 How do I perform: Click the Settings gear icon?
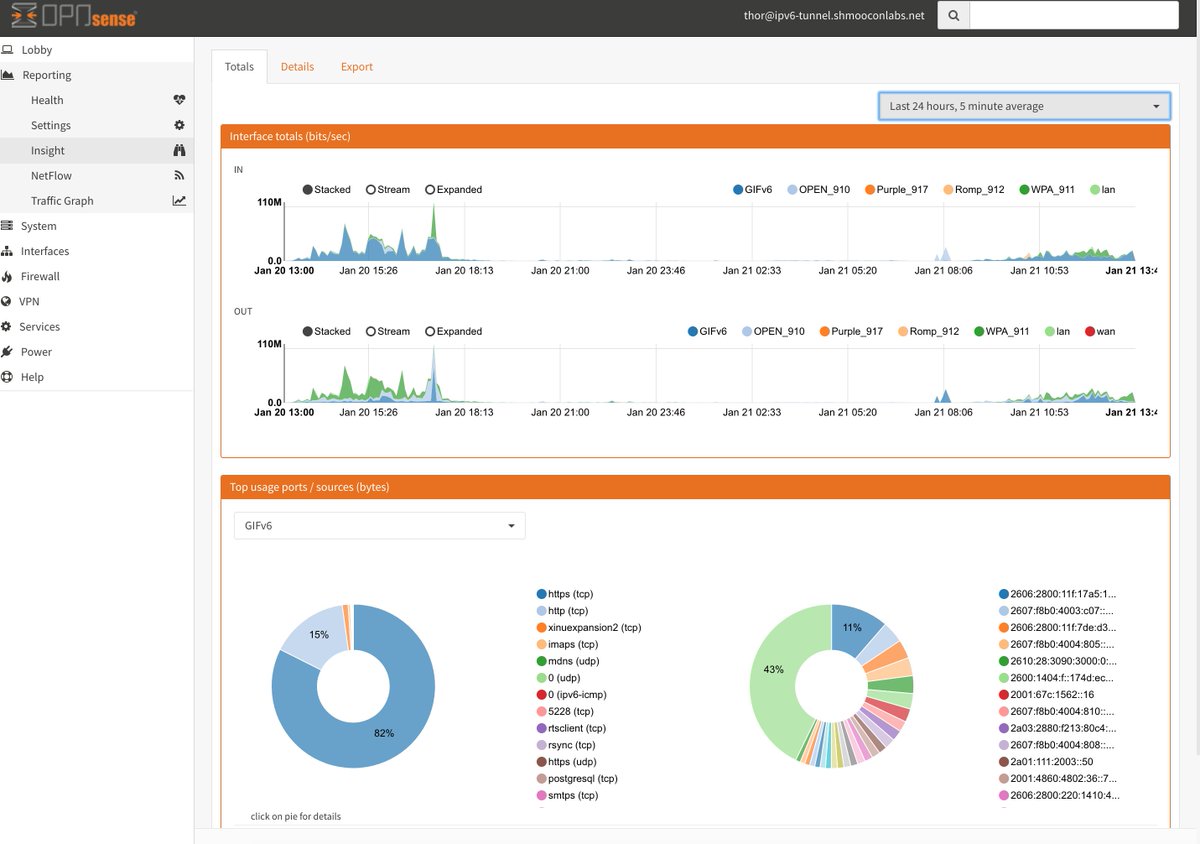coord(179,125)
